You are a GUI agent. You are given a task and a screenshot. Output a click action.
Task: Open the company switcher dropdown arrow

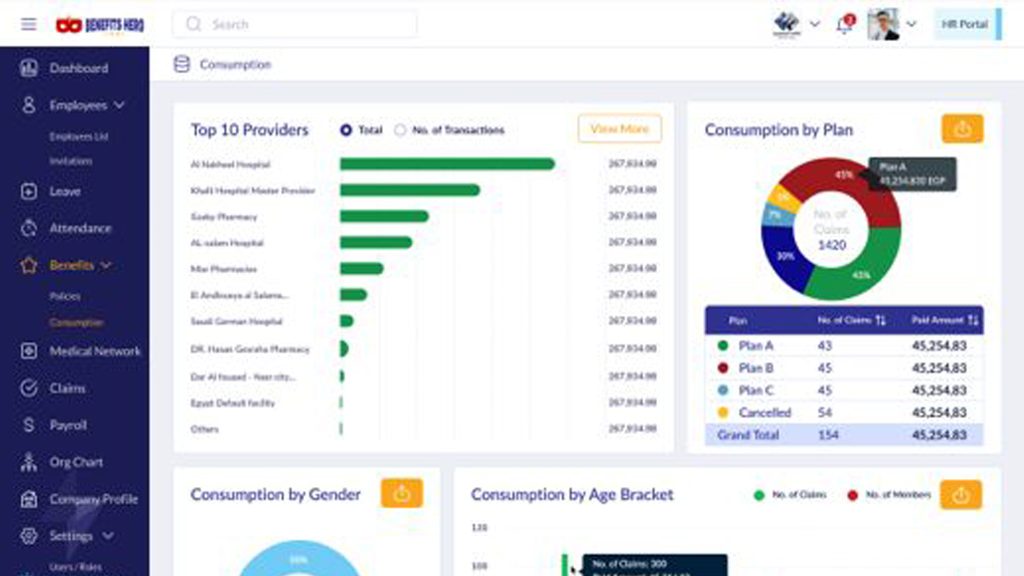point(814,24)
